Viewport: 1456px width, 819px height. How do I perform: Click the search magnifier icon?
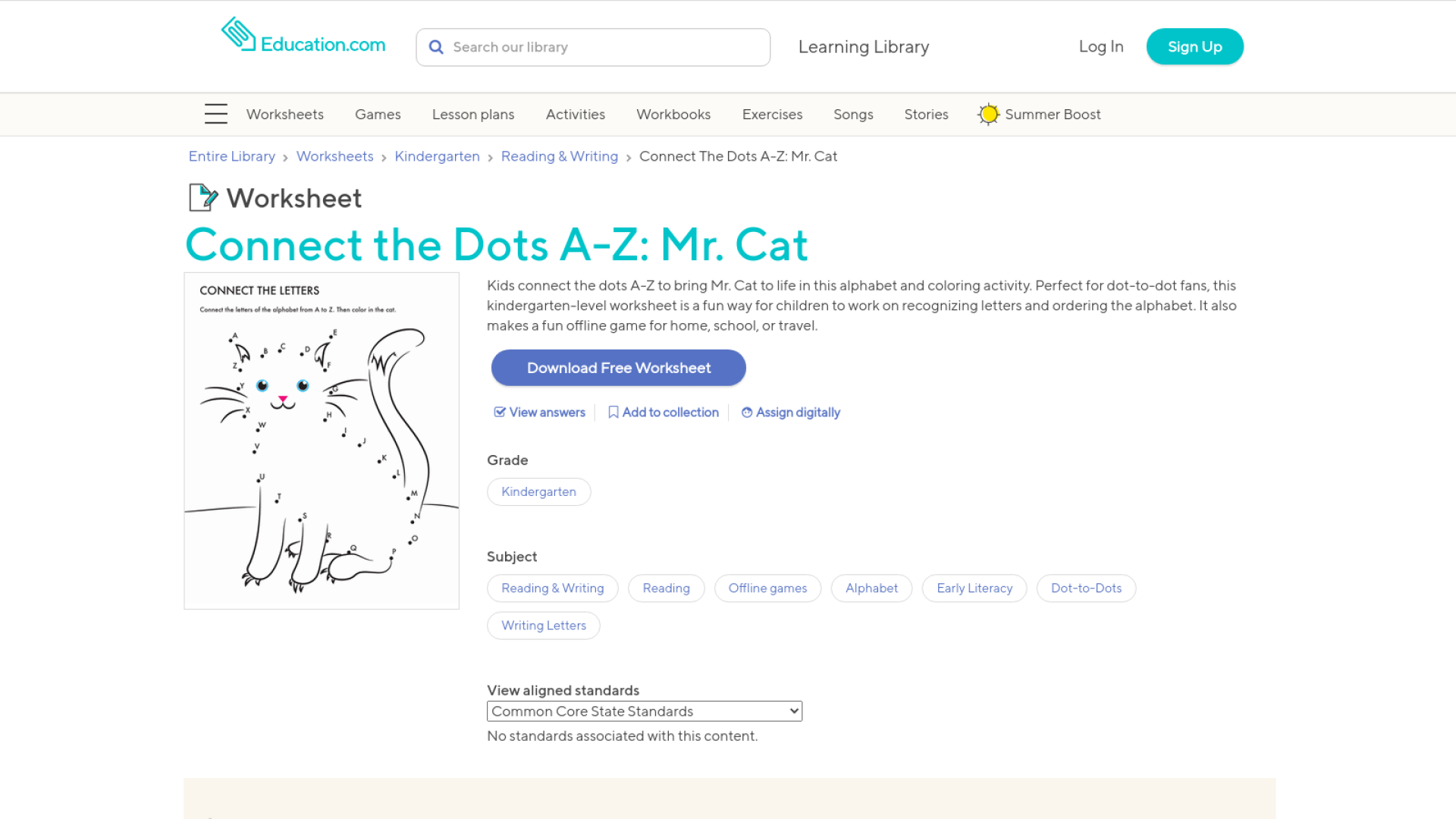point(436,47)
